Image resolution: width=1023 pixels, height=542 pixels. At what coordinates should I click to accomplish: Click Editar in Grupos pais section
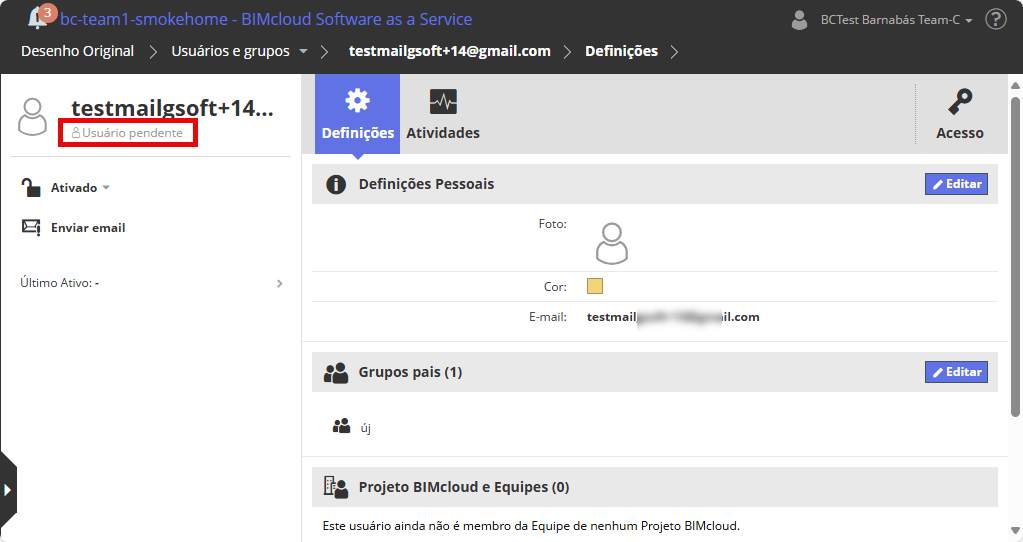[x=956, y=372]
